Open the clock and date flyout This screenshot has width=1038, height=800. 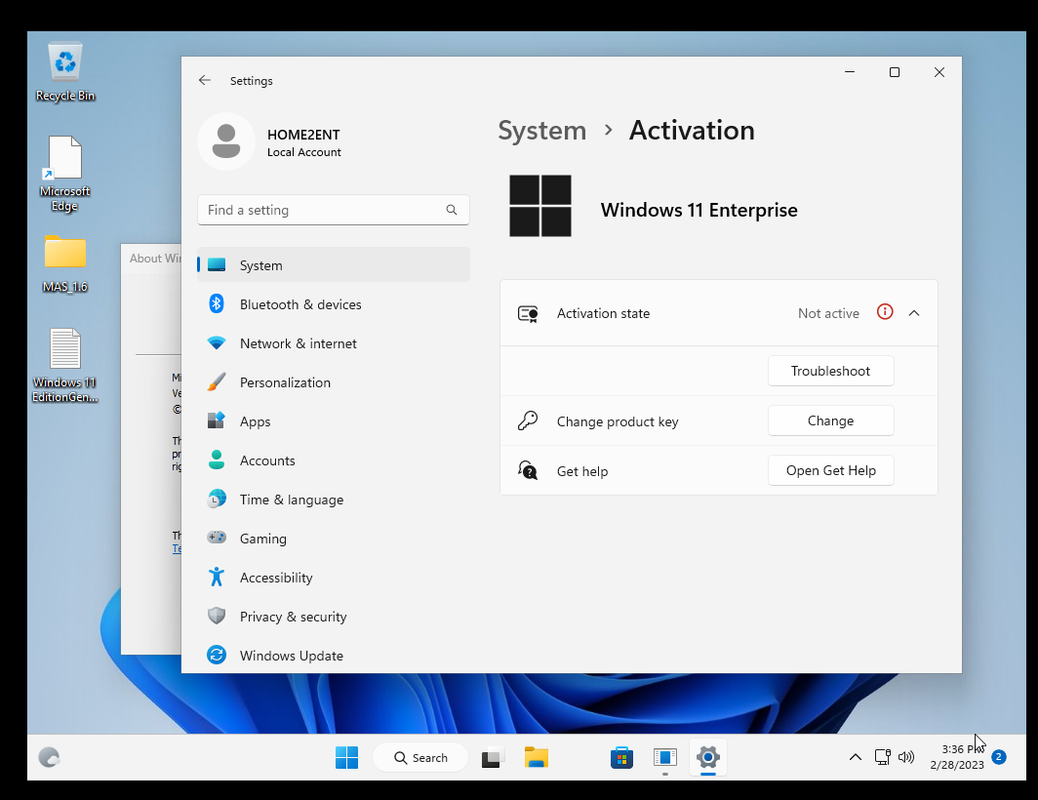(x=957, y=757)
